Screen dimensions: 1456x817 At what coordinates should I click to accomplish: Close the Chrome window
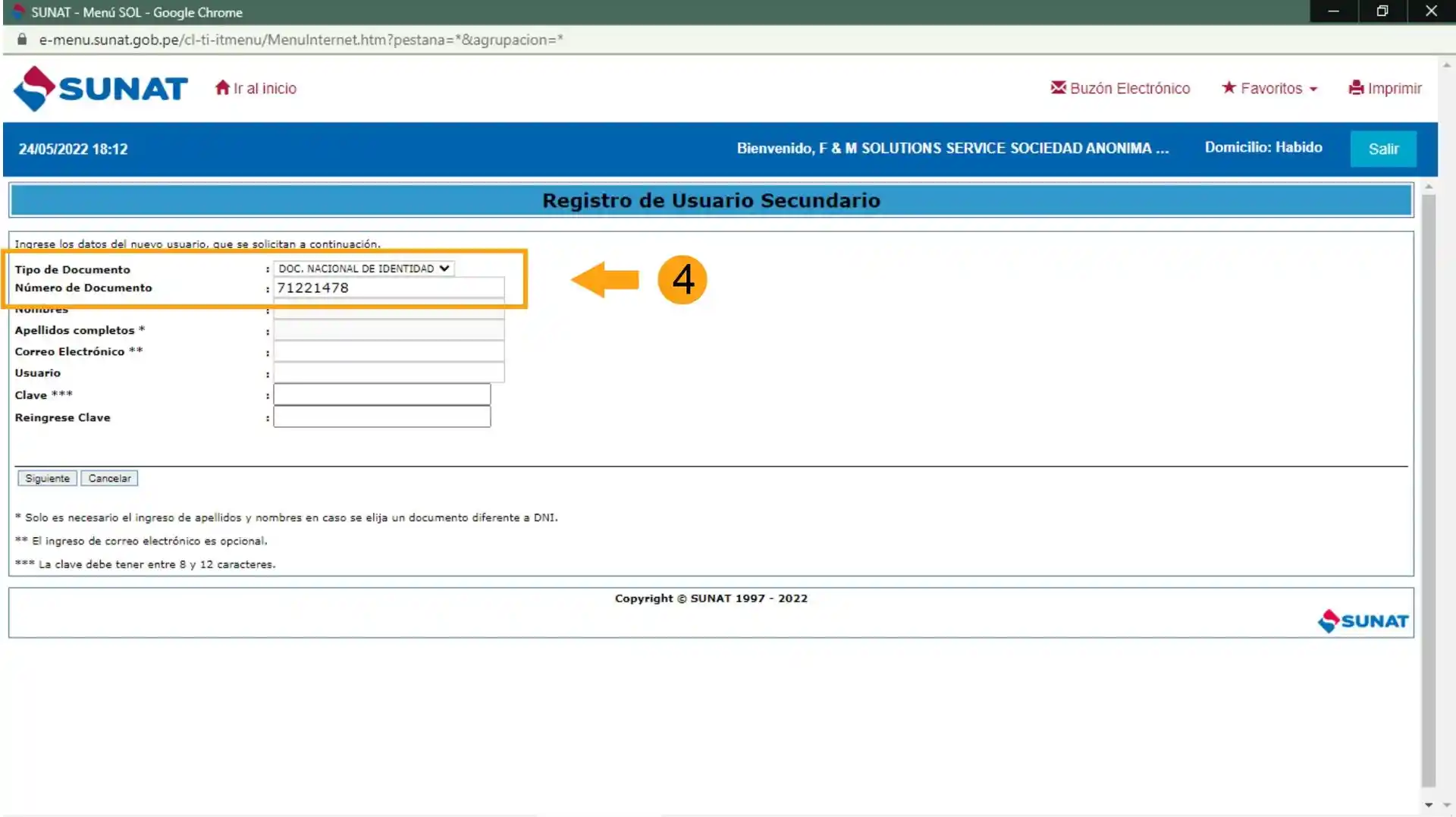click(x=1431, y=11)
